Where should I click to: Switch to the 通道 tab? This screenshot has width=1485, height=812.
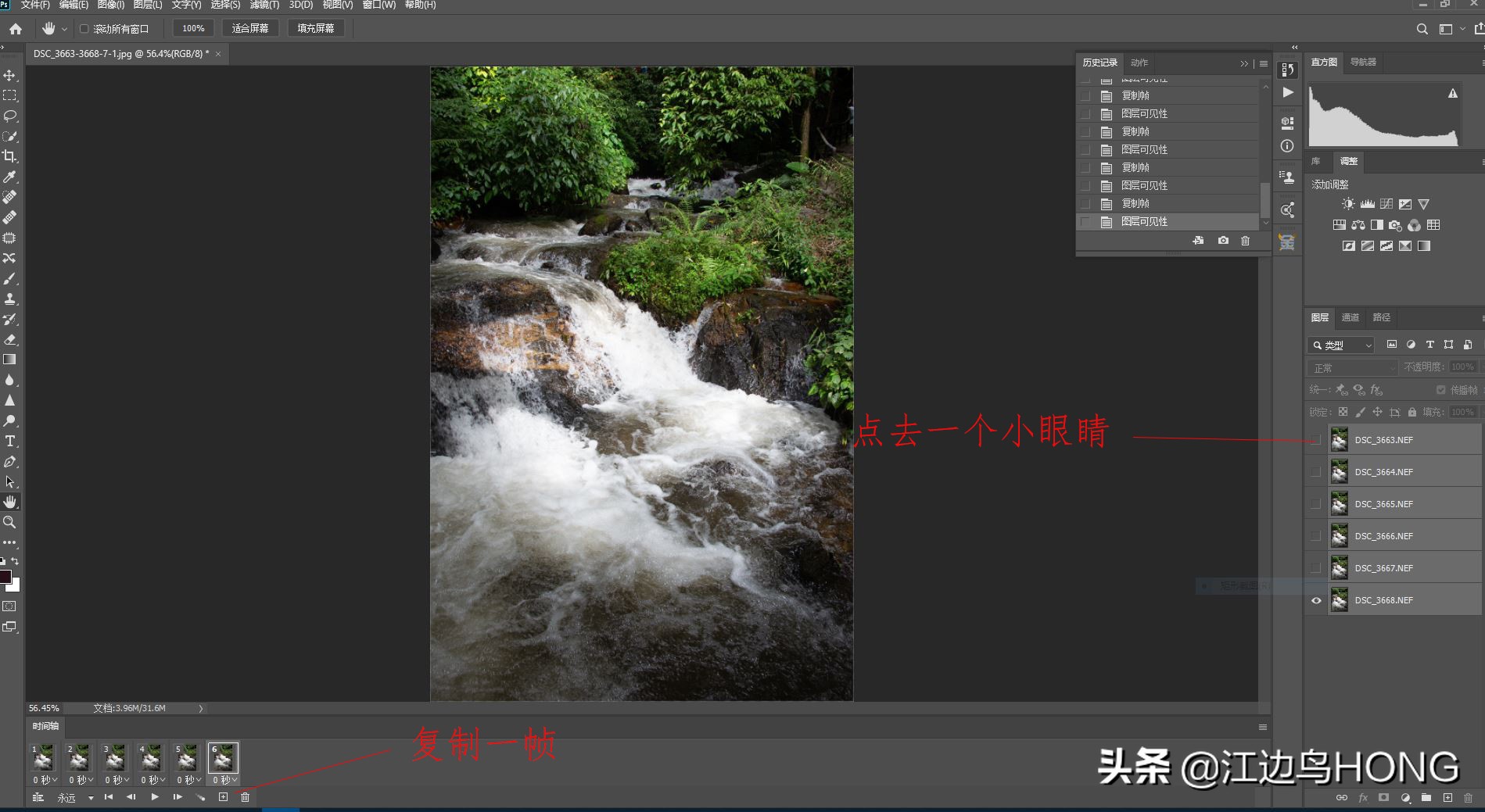tap(1350, 317)
